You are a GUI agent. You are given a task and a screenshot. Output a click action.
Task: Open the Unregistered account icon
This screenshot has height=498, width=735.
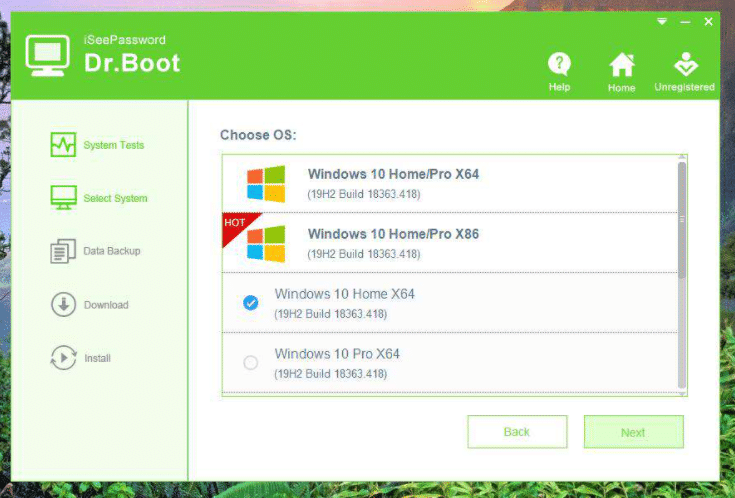[685, 65]
